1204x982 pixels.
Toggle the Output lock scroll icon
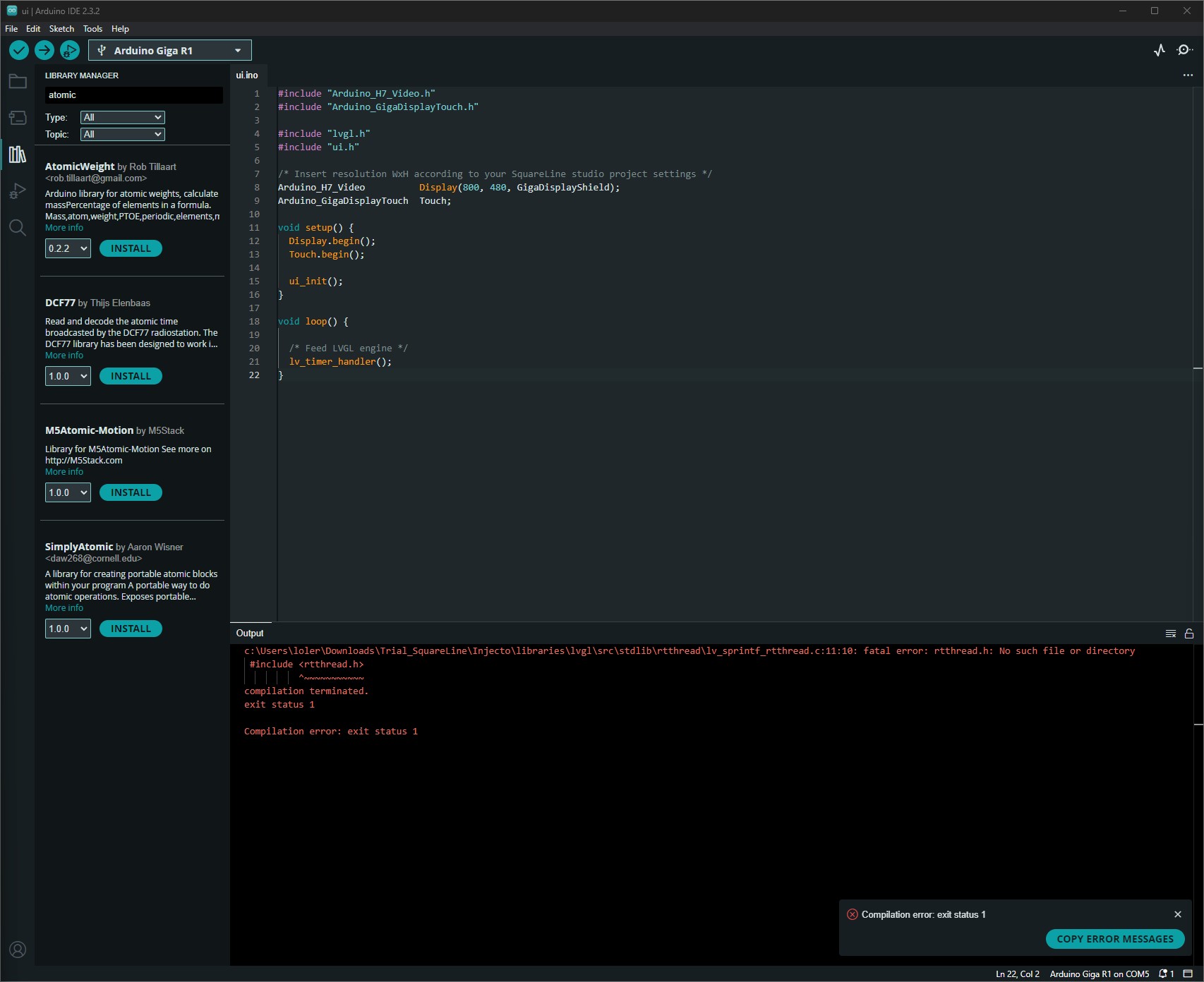(1189, 634)
